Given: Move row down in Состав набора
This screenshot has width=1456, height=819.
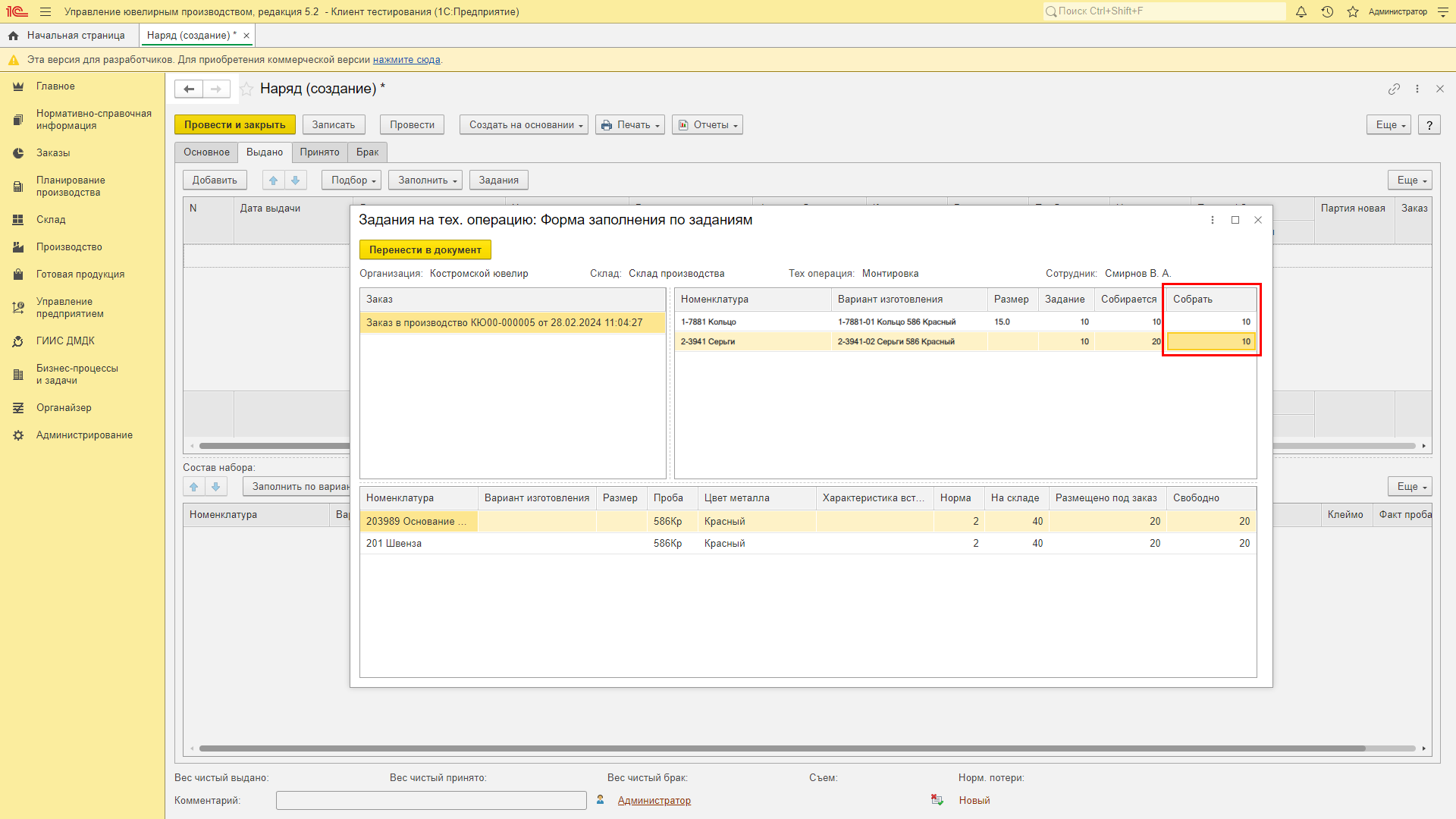Looking at the screenshot, I should click(x=216, y=487).
